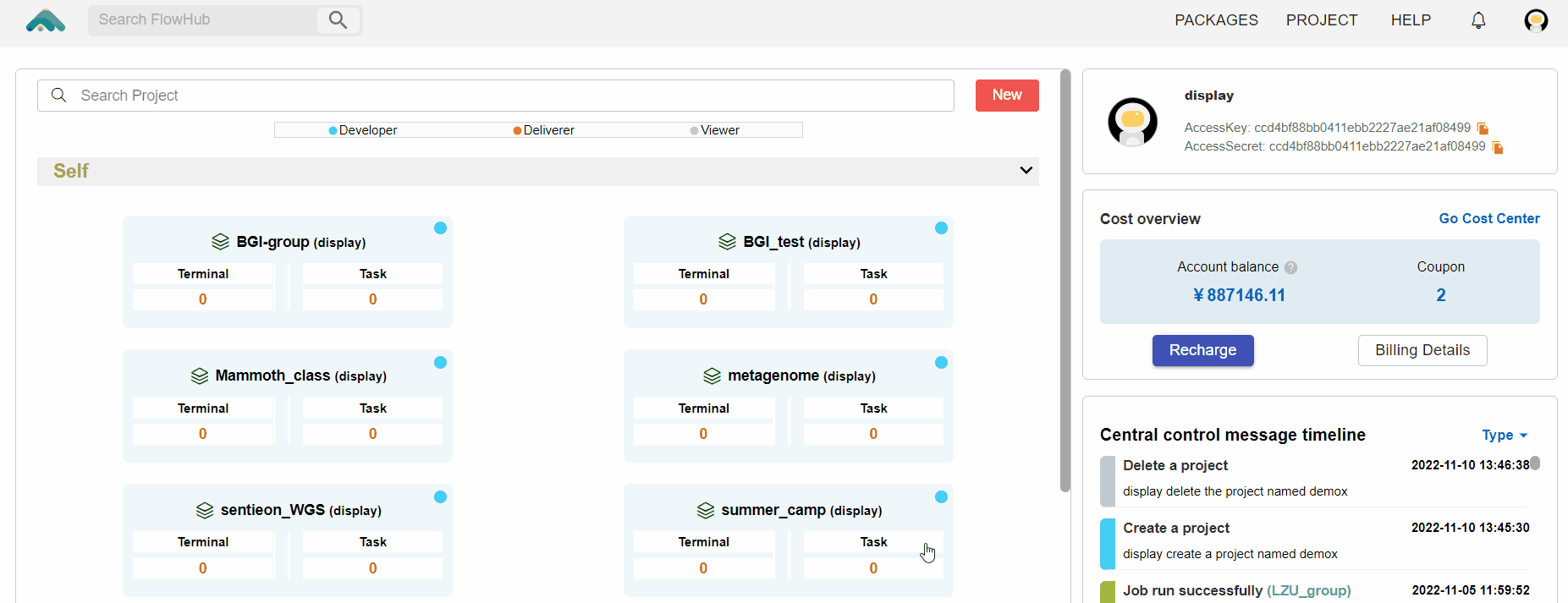Viewport: 1568px width, 603px height.
Task: Toggle the Developer role filter
Action: 362,130
